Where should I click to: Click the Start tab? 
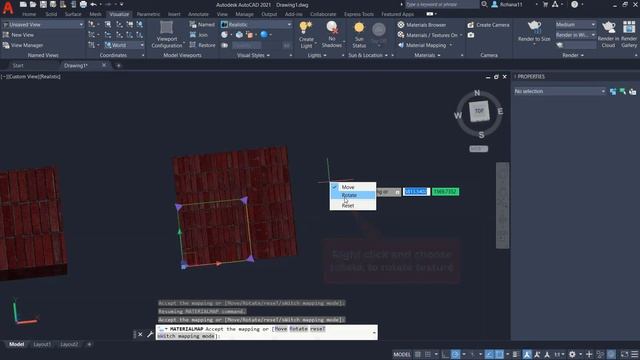click(18, 65)
